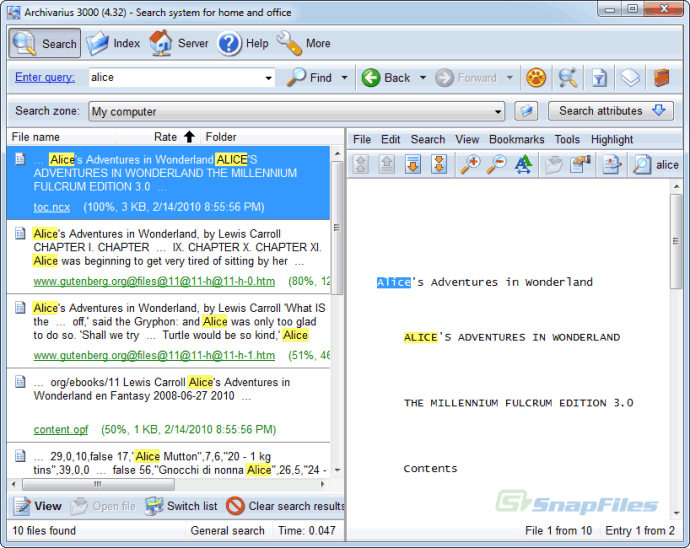Click the document filter icon
Screen dimensions: 690x548
(x=599, y=77)
